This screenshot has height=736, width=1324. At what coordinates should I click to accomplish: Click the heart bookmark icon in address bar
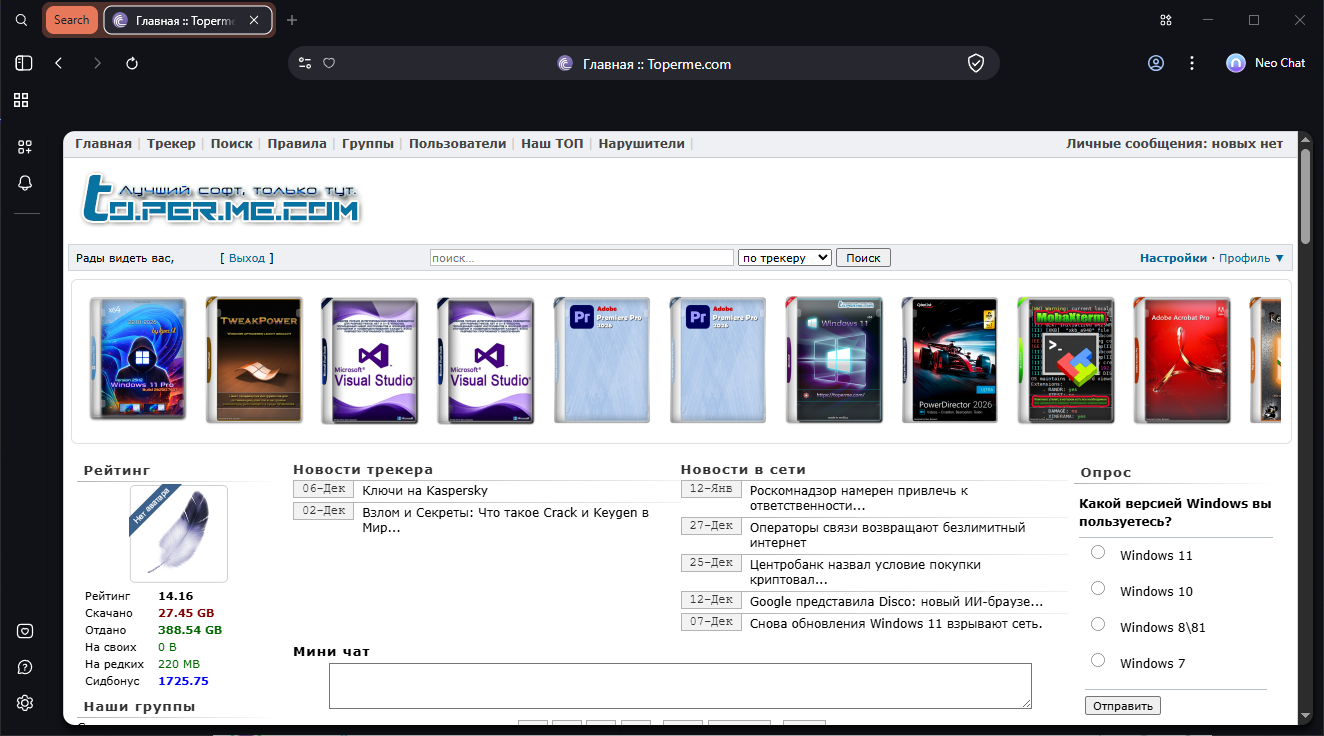tap(329, 63)
